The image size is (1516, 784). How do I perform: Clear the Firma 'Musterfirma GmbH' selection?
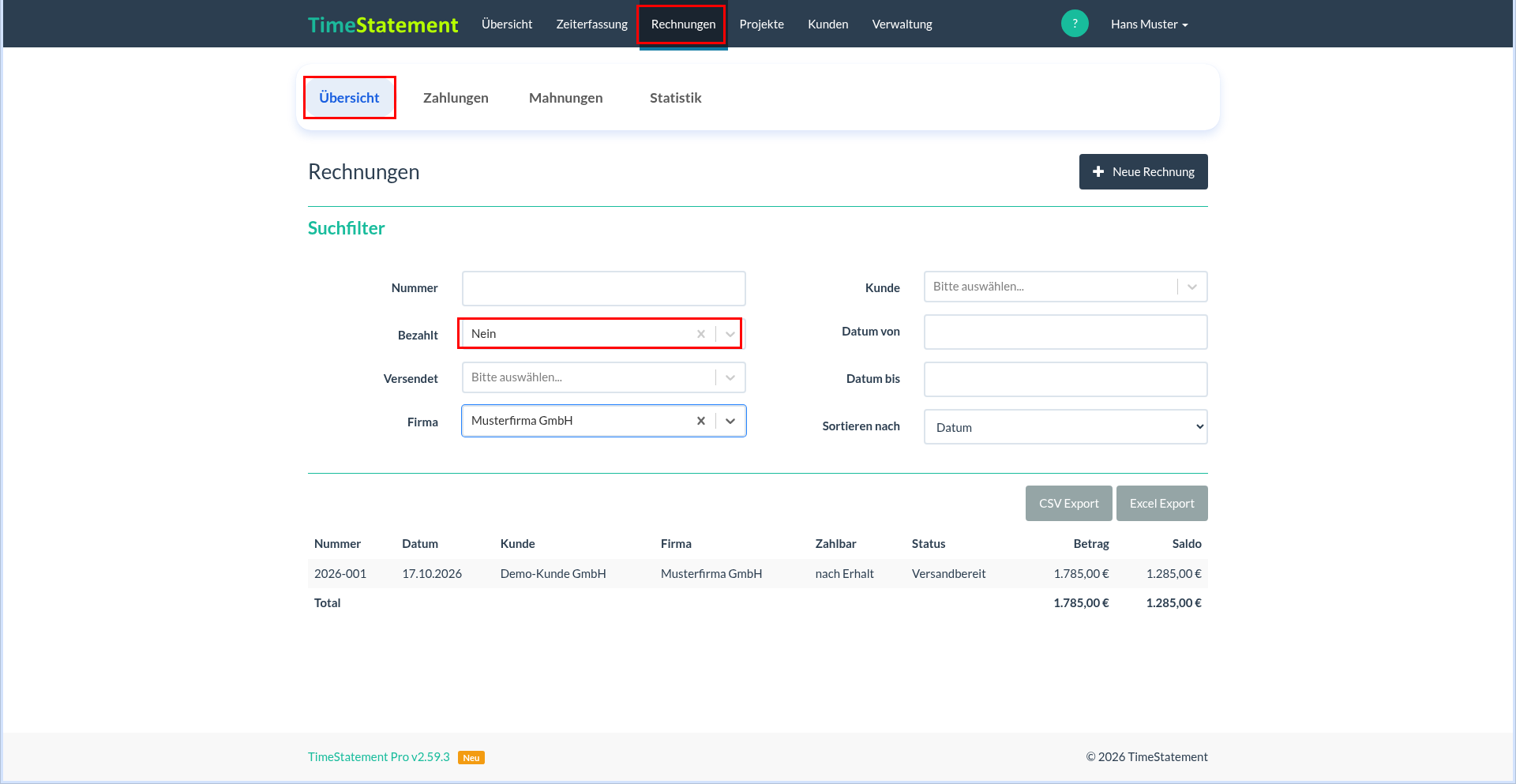click(700, 421)
